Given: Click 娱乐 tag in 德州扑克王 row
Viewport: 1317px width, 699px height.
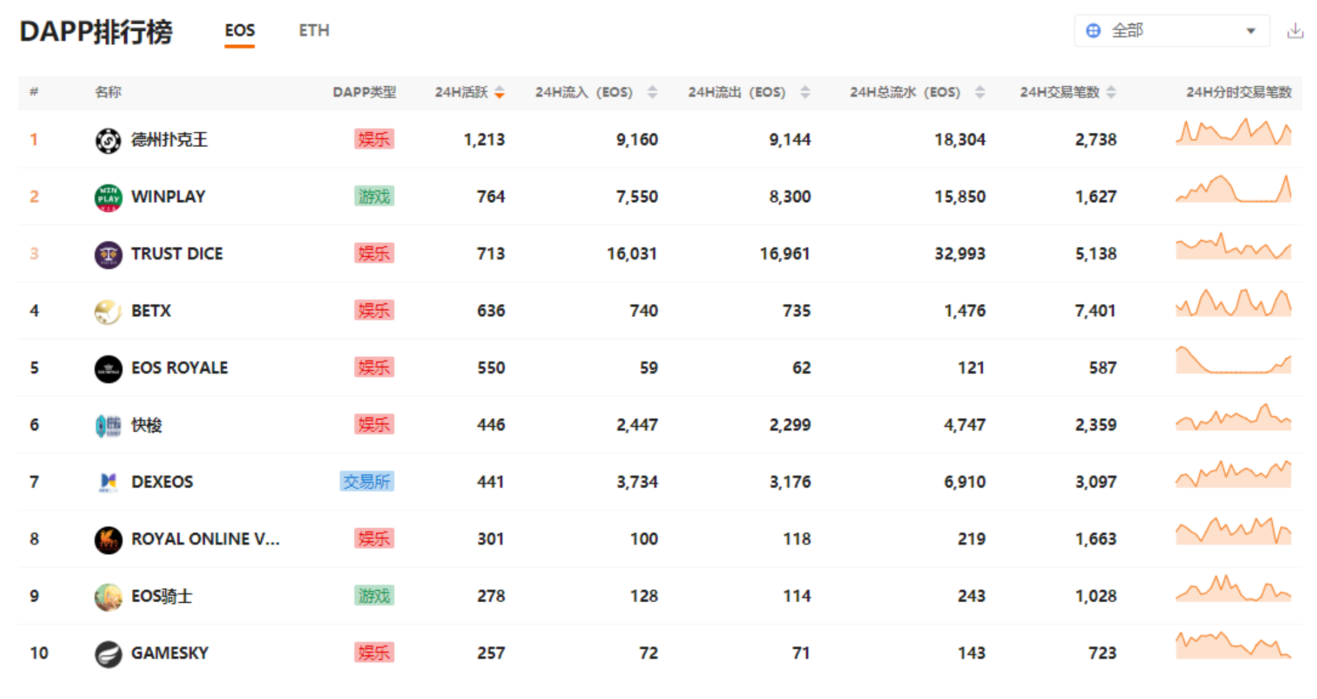Looking at the screenshot, I should [x=374, y=140].
